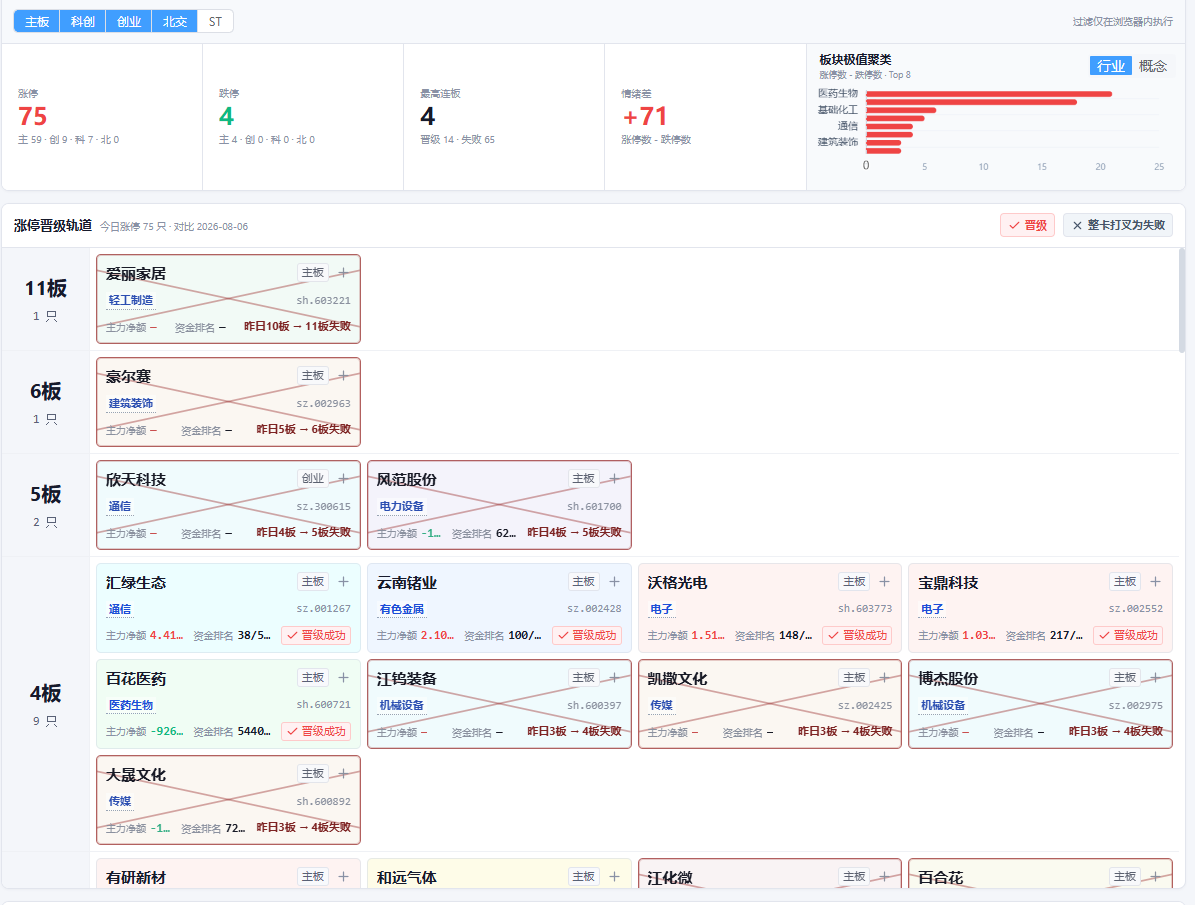This screenshot has height=905, width=1195.
Task: Toggle the 整卡打叉为失败 legend filter
Action: 1118,226
